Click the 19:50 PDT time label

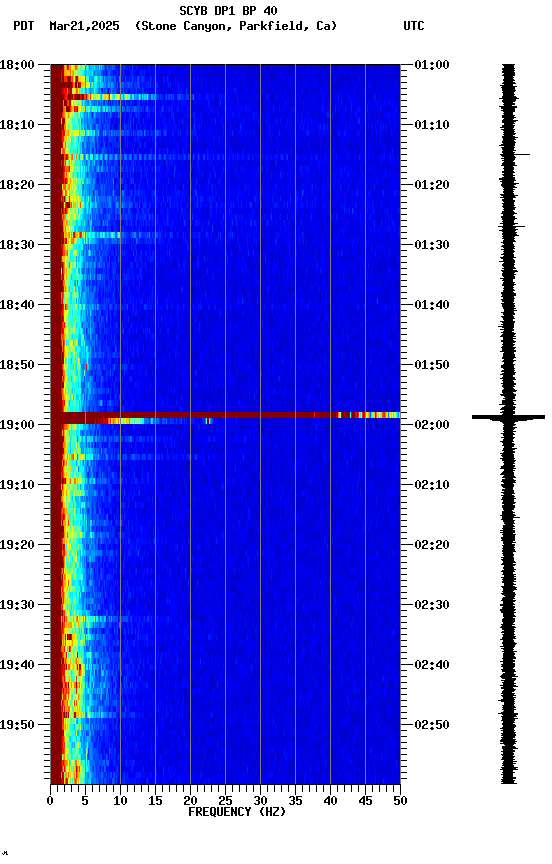(x=17, y=725)
